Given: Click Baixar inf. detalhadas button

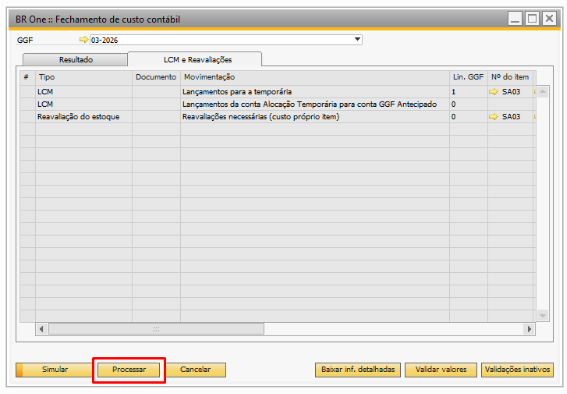Looking at the screenshot, I should [x=358, y=369].
